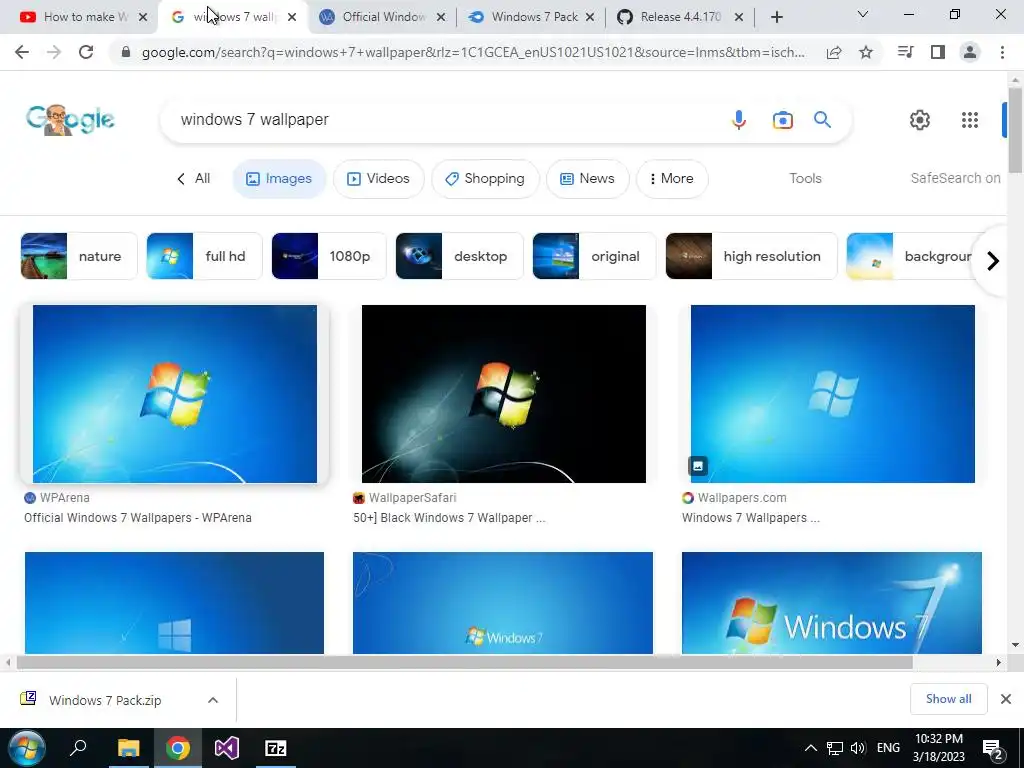
Task: Select the Images search tab
Action: coord(279,178)
